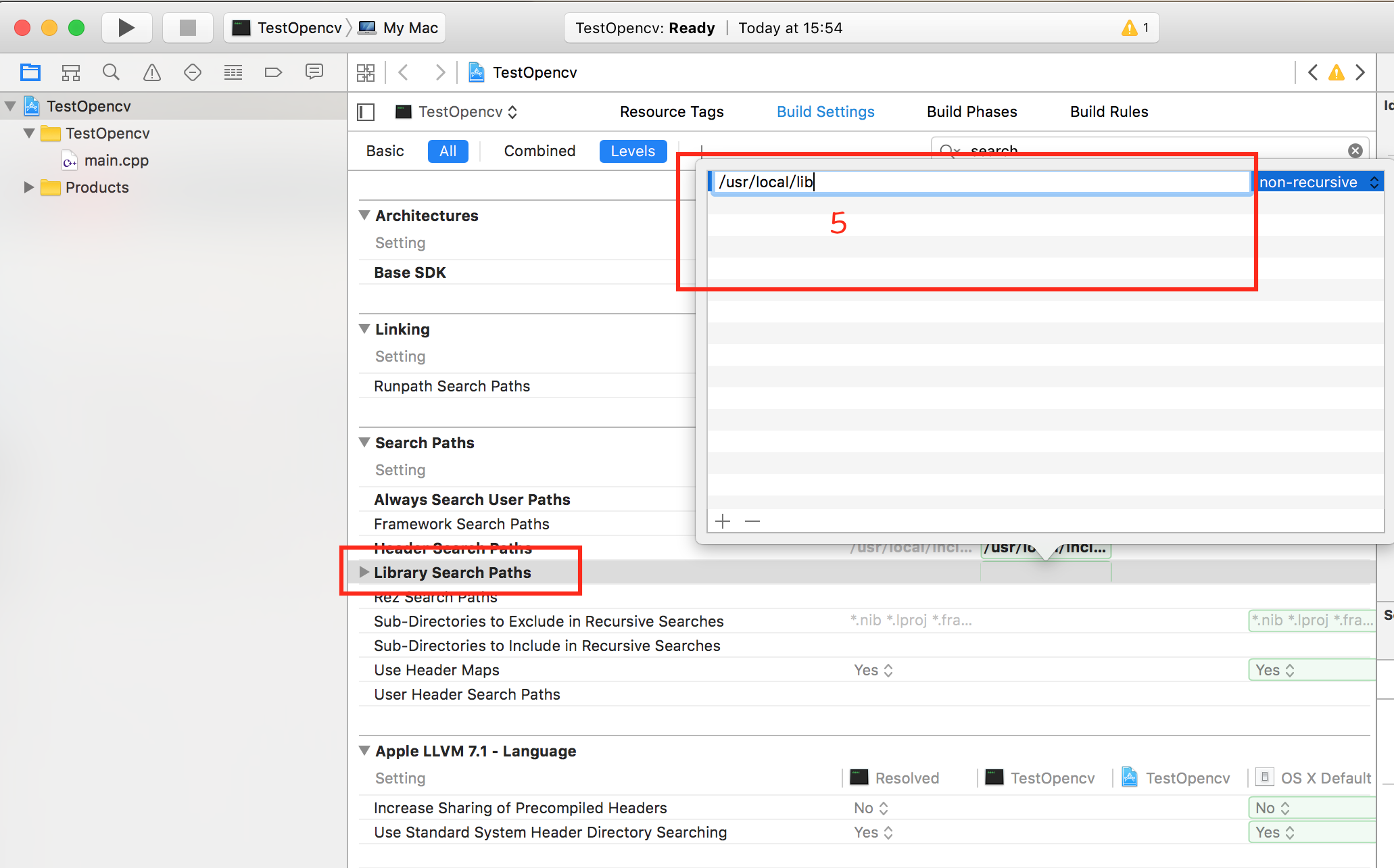Screen dimensions: 1394x868
Task: Go forward in editor history
Action: (440, 72)
